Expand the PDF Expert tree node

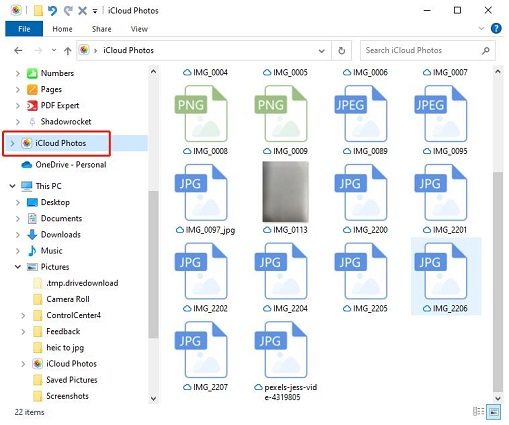tap(18, 106)
